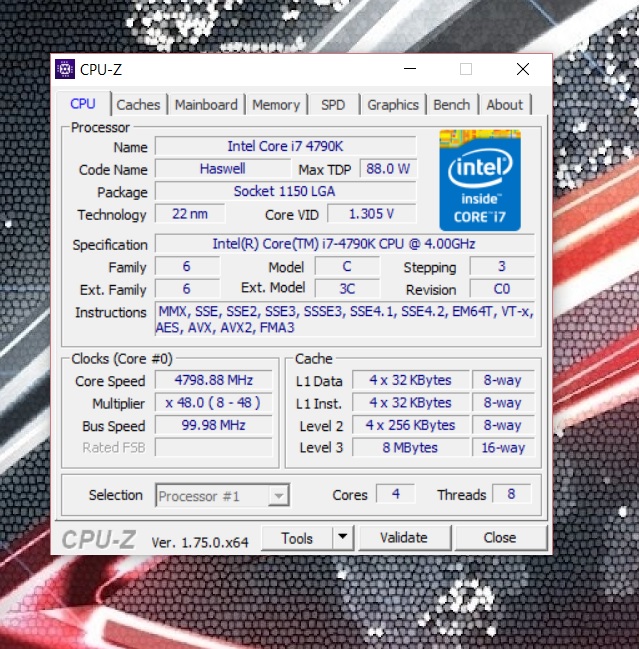The image size is (639, 649).
Task: Select the CPU tab
Action: pyautogui.click(x=83, y=103)
